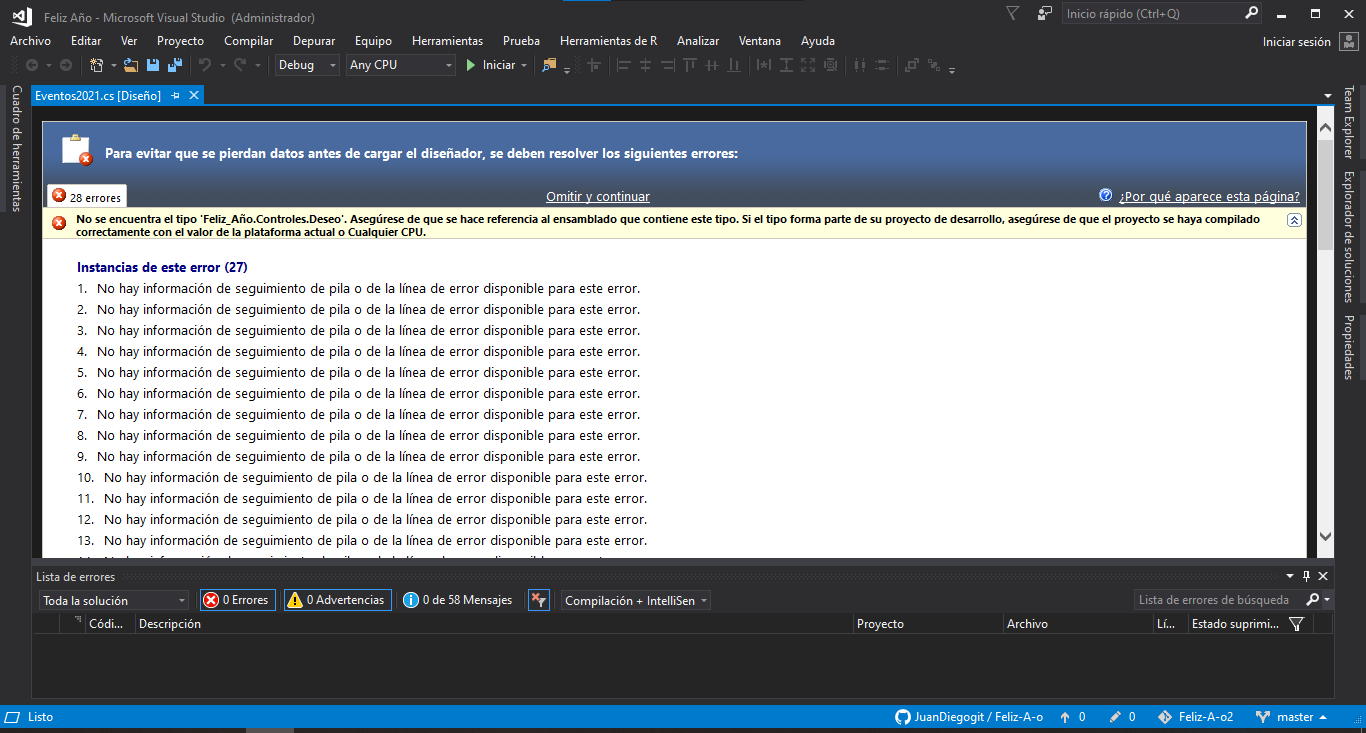The image size is (1366, 733).
Task: Click the Omitir y continuar link
Action: click(597, 196)
